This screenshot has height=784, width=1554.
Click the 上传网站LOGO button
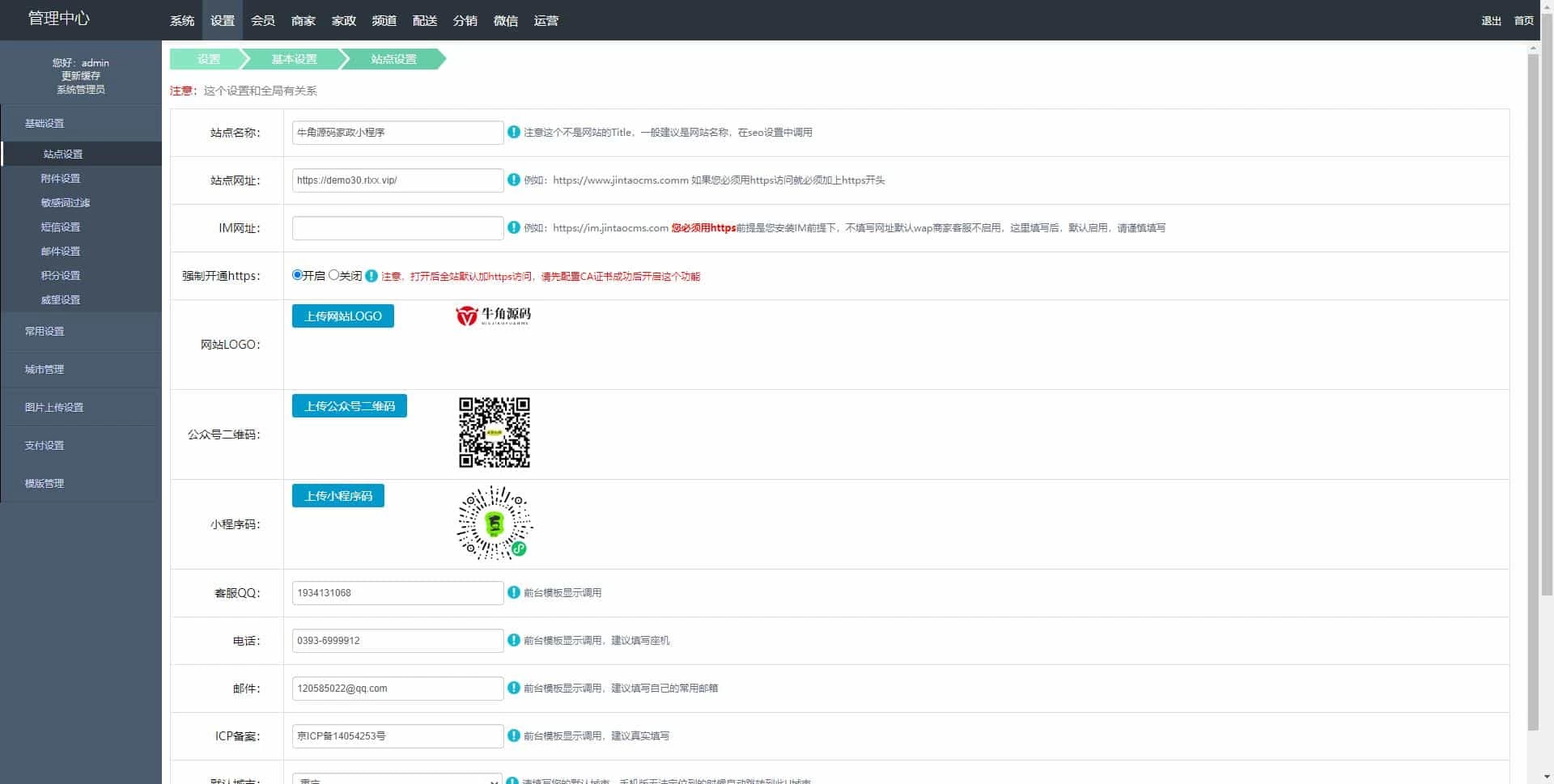point(342,316)
